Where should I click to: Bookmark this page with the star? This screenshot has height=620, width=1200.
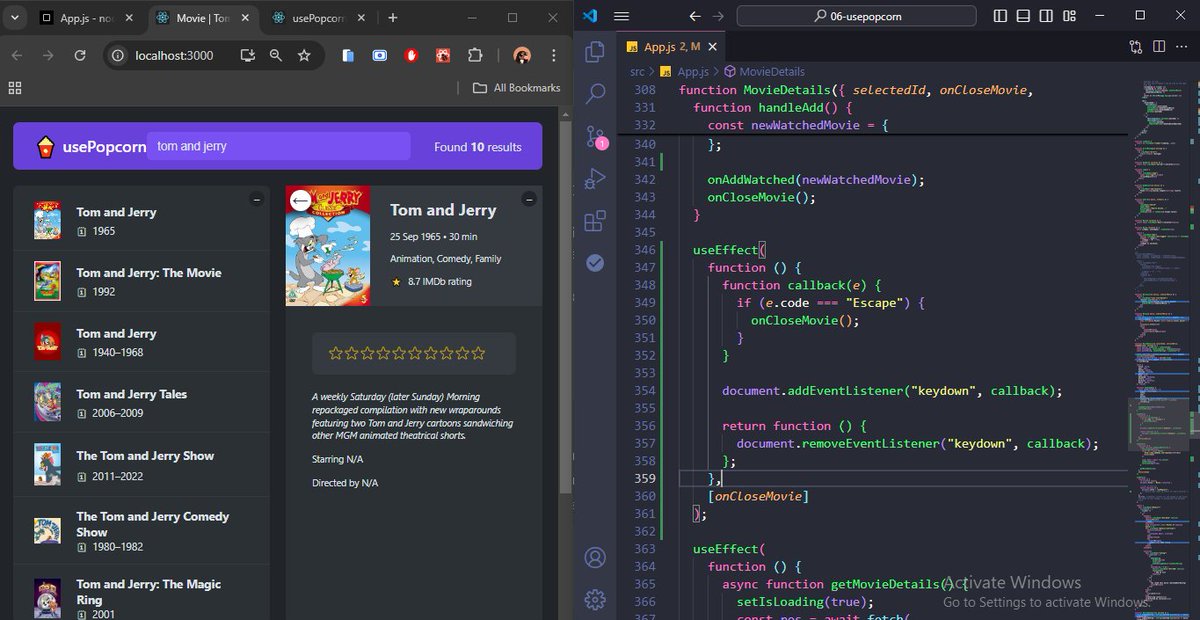[x=304, y=55]
